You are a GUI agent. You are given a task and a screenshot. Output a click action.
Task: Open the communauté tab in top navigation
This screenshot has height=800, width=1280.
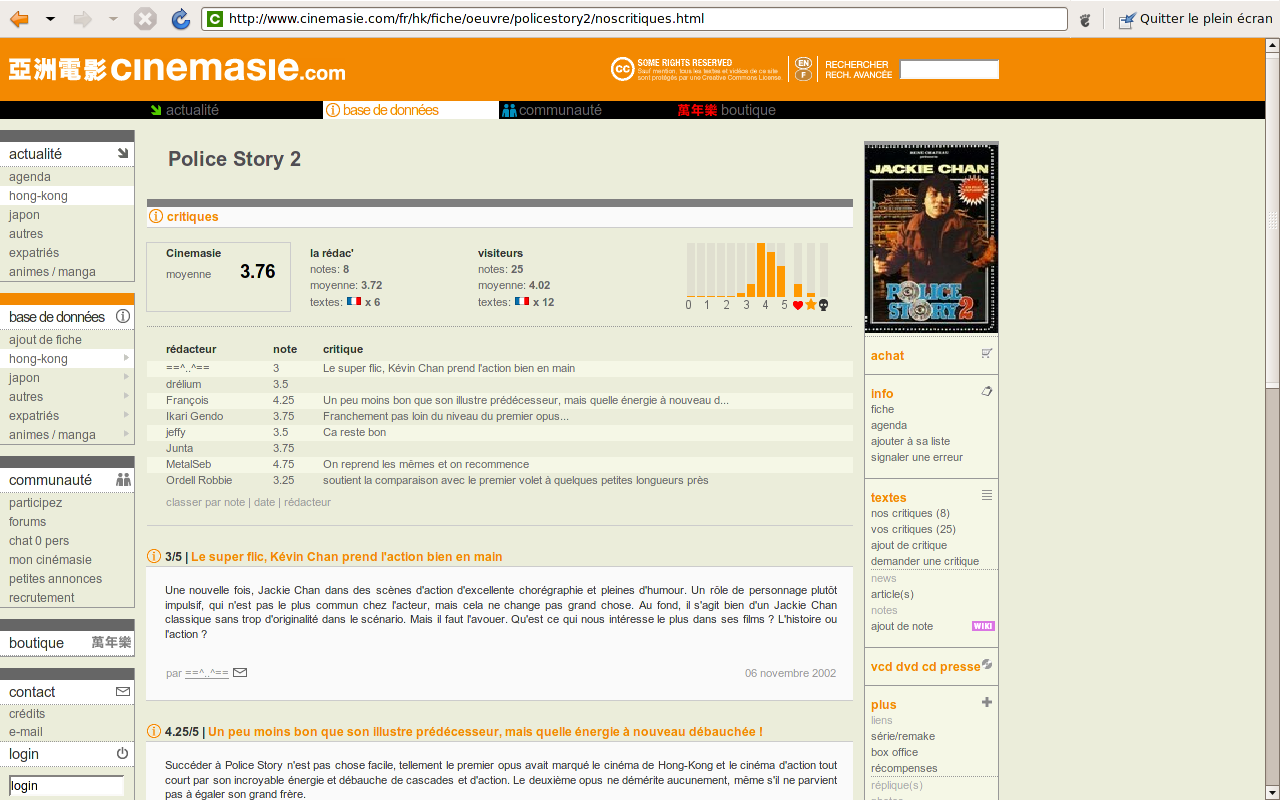click(560, 110)
